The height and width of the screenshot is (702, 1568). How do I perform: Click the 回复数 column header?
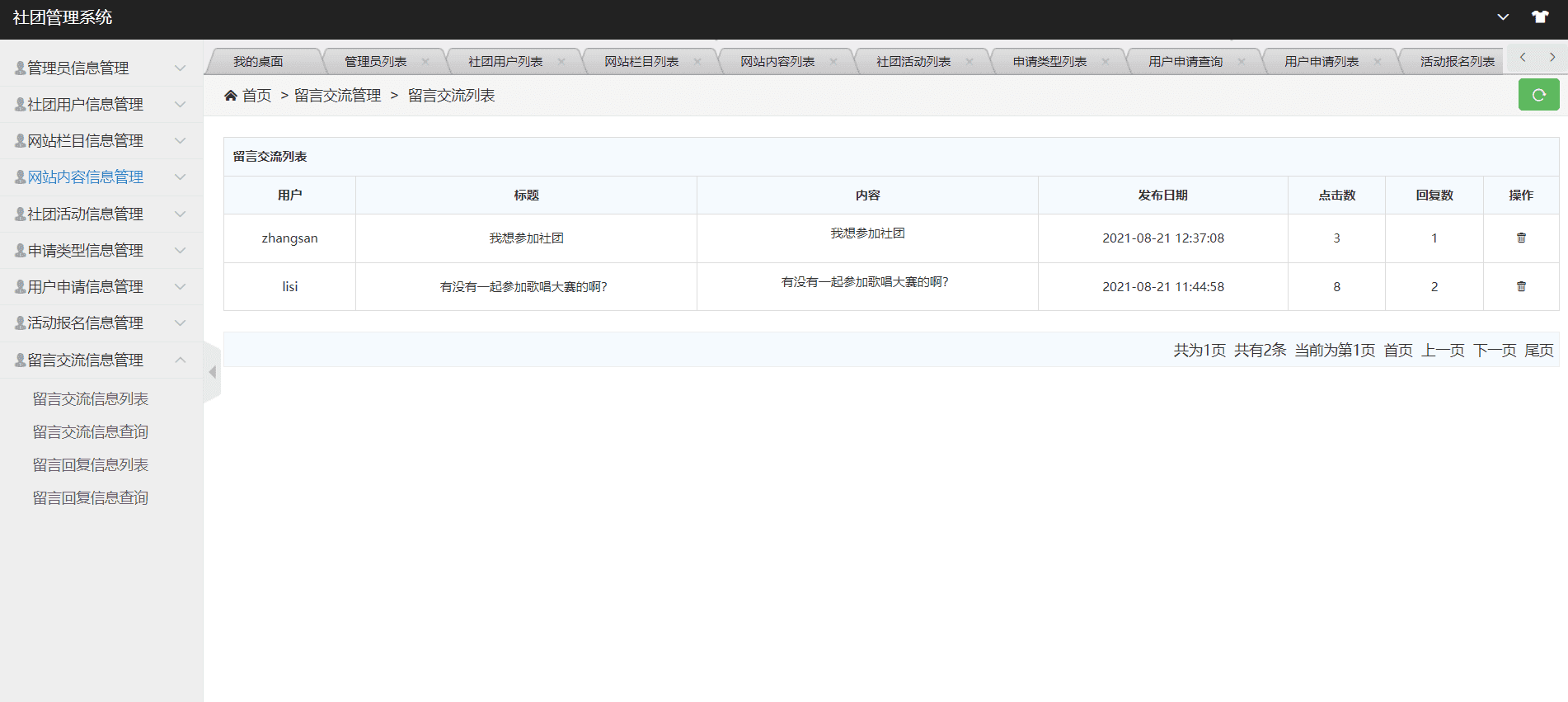pos(1434,196)
